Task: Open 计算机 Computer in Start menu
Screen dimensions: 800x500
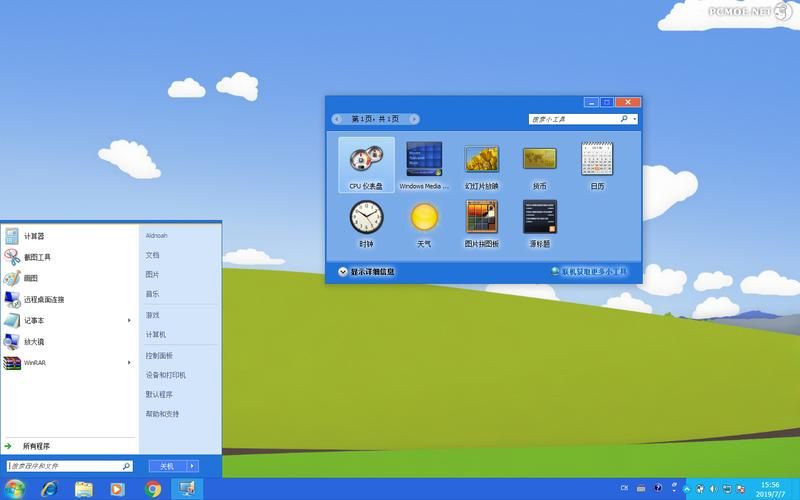Action: [156, 335]
